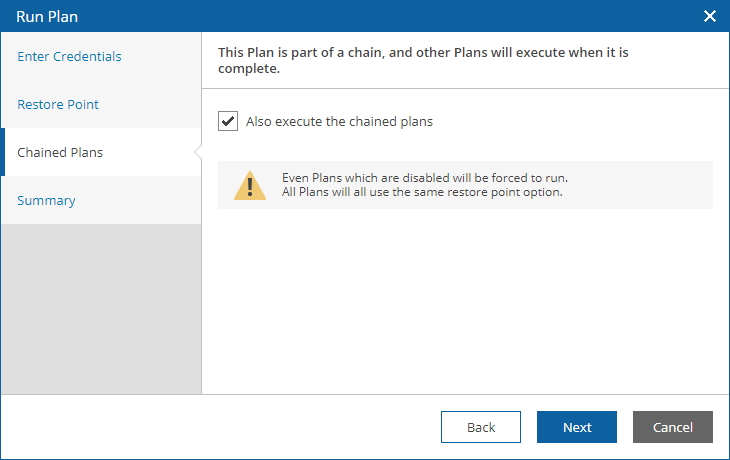Click the 'This Plan is part of a chain' heading
The image size is (730, 460).
click(x=423, y=60)
